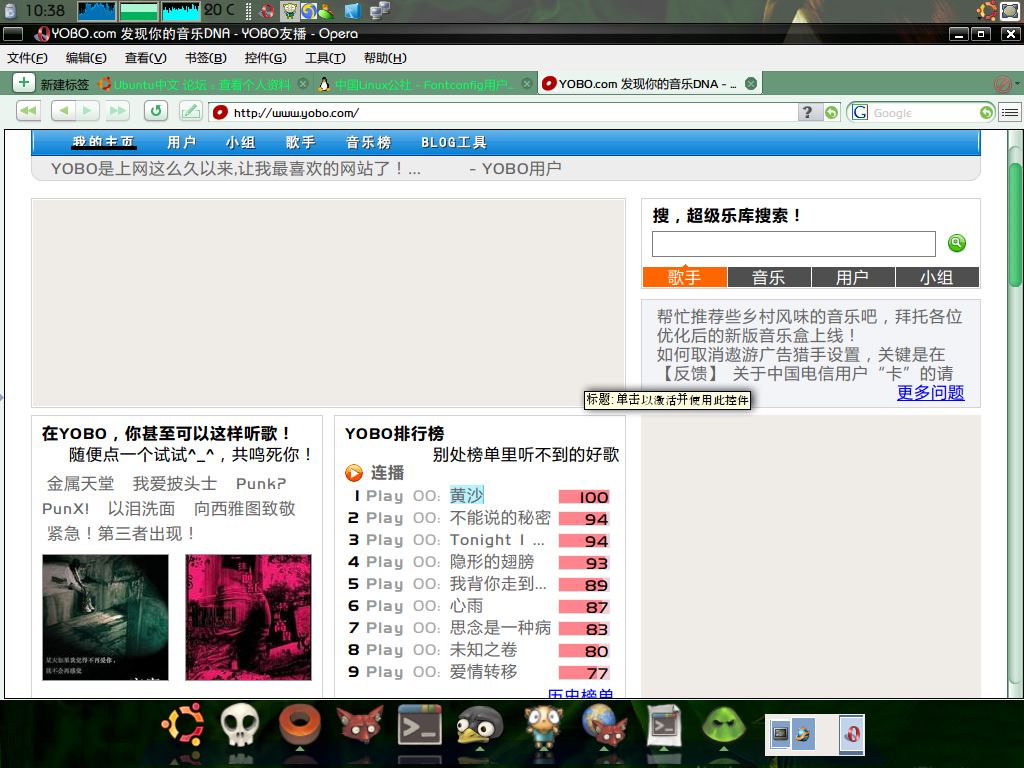This screenshot has height=768, width=1024.
Task: Click the Opera taskbar window button
Action: 852,734
